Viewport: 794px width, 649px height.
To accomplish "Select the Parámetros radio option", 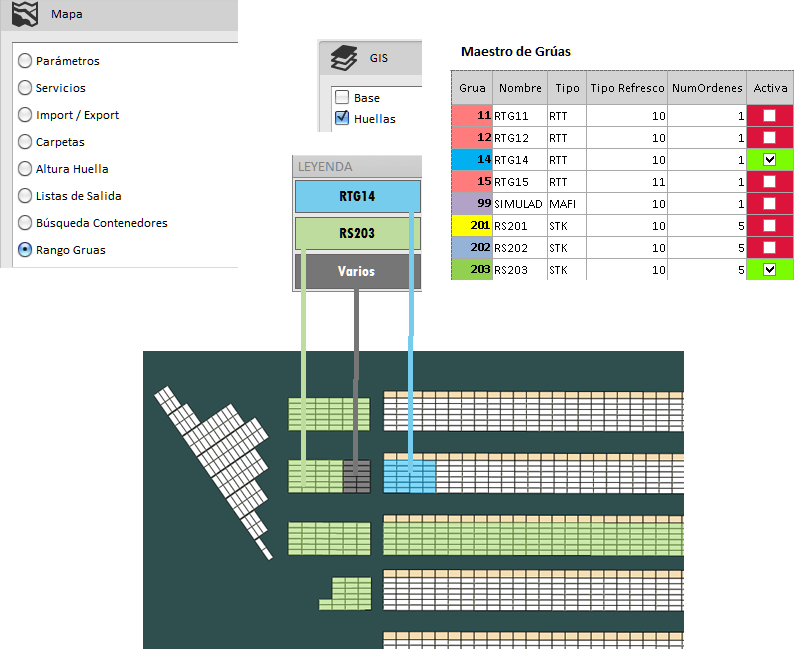I will point(25,61).
